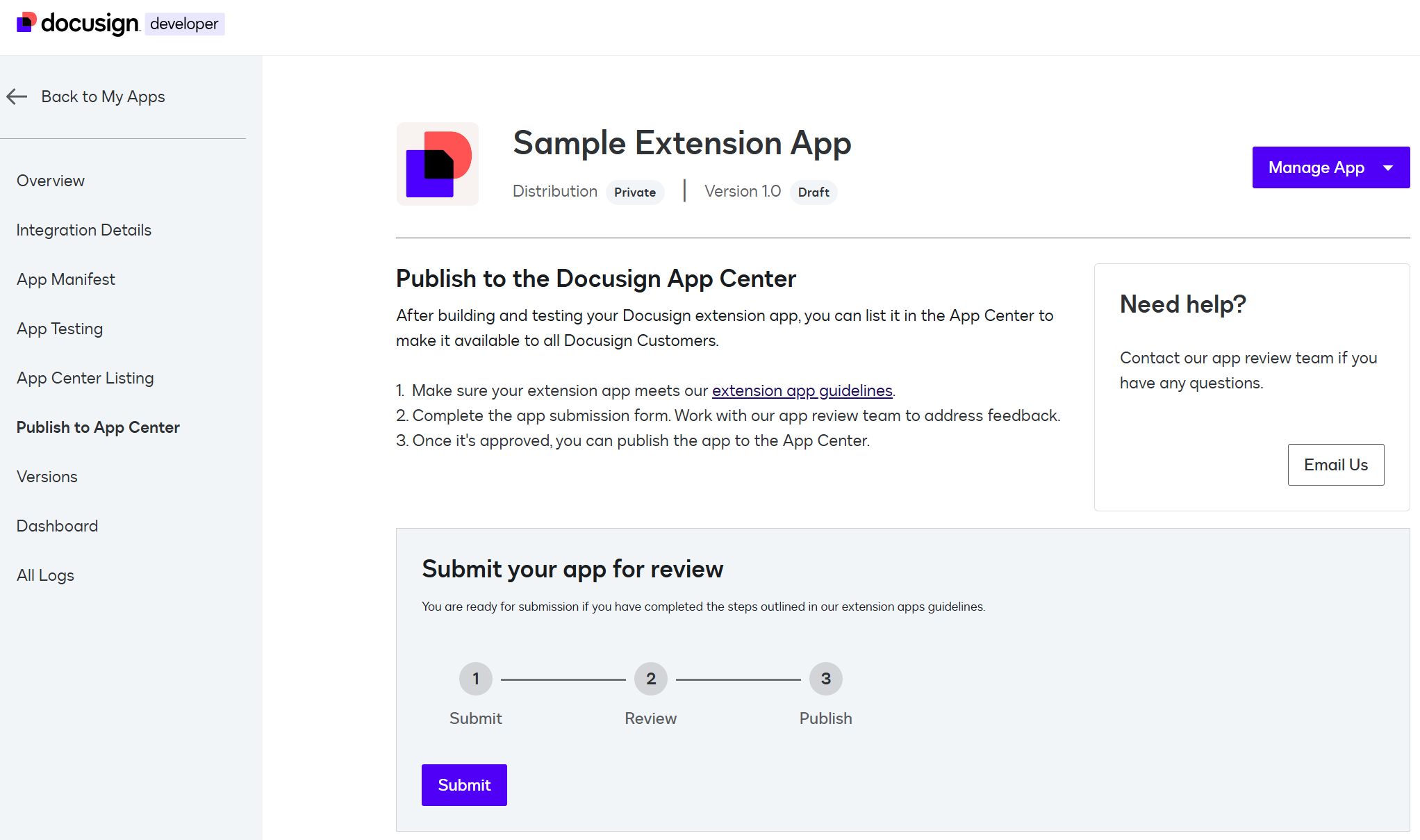The width and height of the screenshot is (1420, 840).
Task: Click the Email Us button
Action: (1335, 464)
